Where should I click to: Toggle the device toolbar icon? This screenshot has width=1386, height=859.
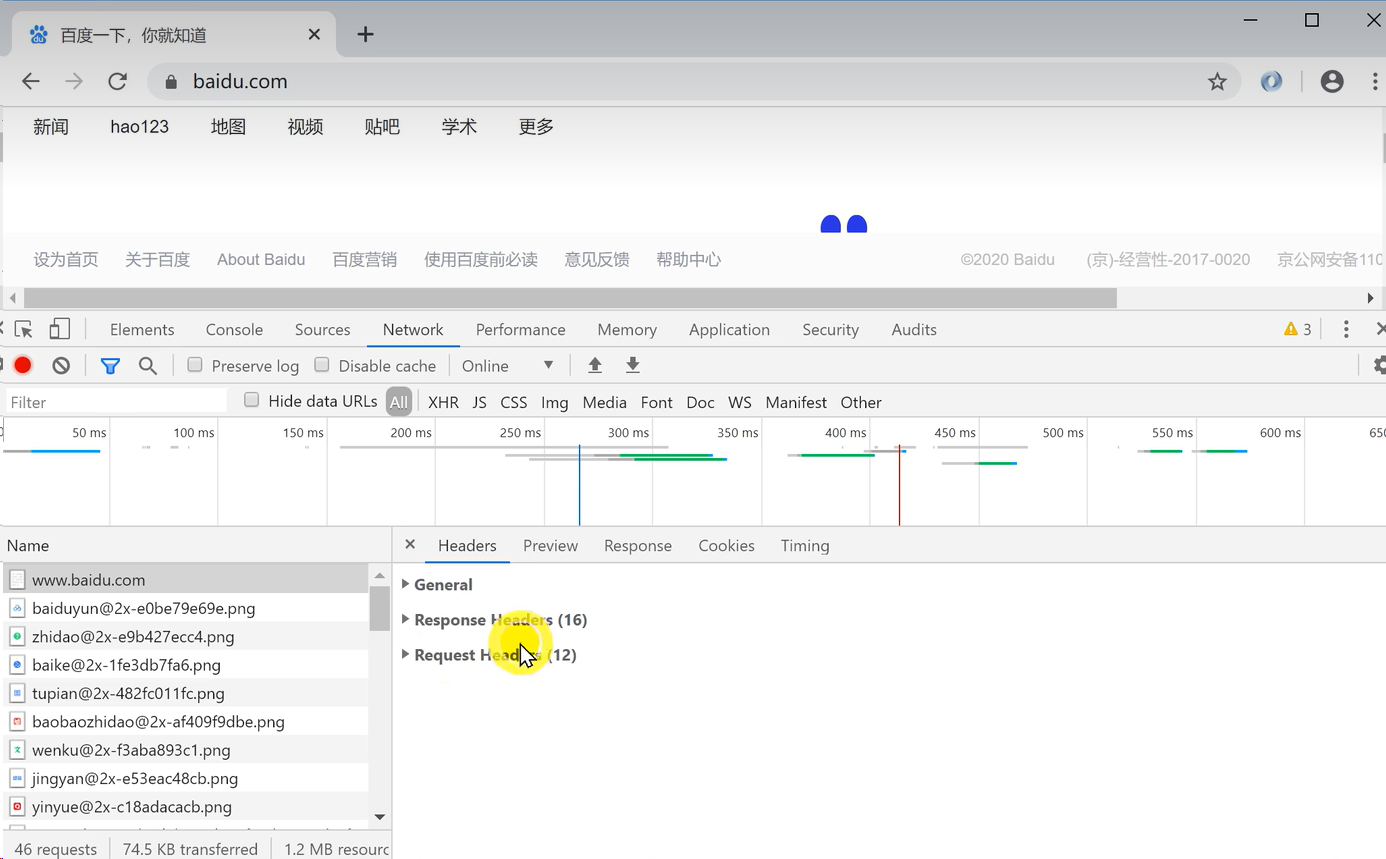coord(60,329)
